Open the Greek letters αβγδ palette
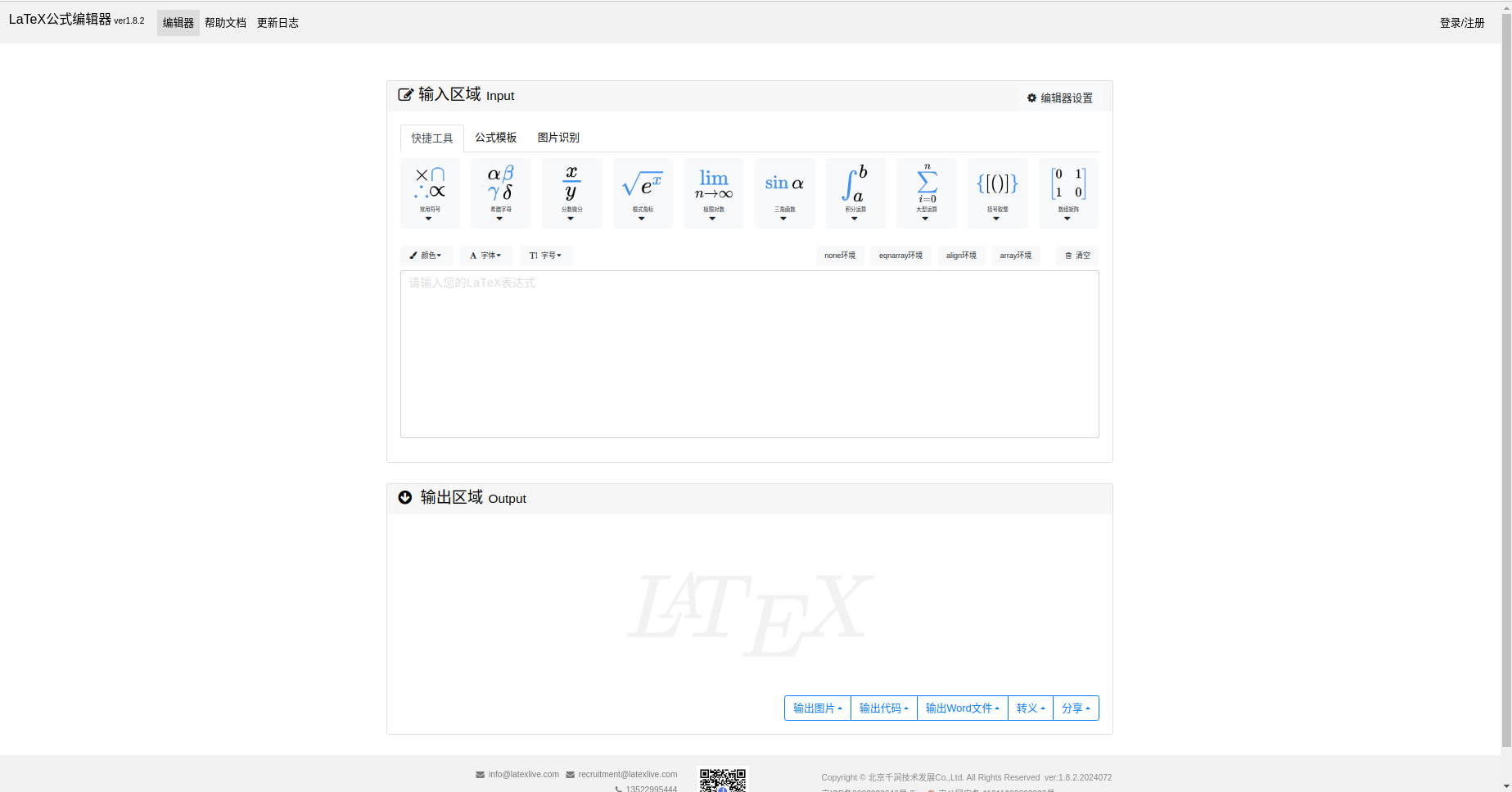 500,193
